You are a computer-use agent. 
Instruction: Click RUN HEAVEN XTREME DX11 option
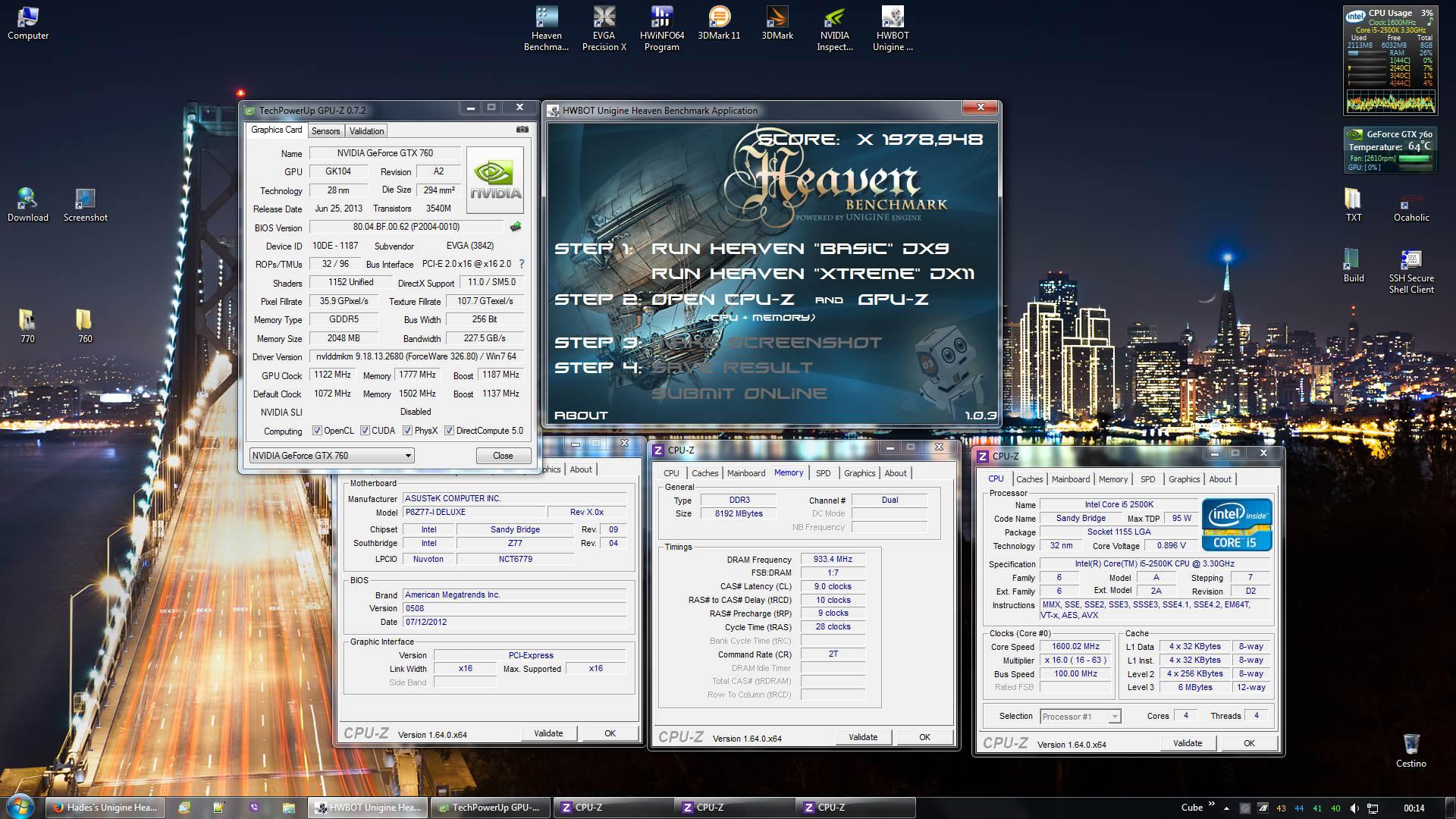click(x=813, y=274)
